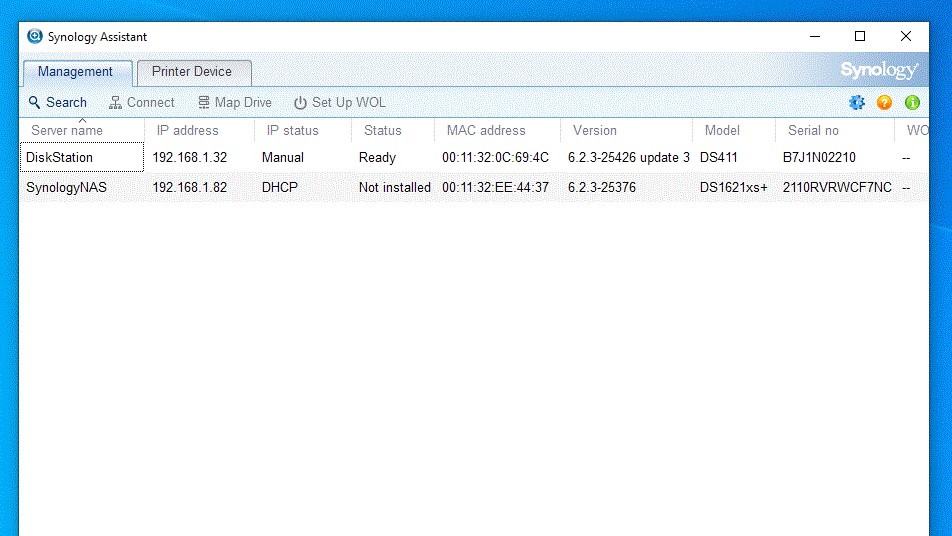Click the serial number 2110RVRWCF7NC
Screen dimensions: 952x536
tap(837, 188)
